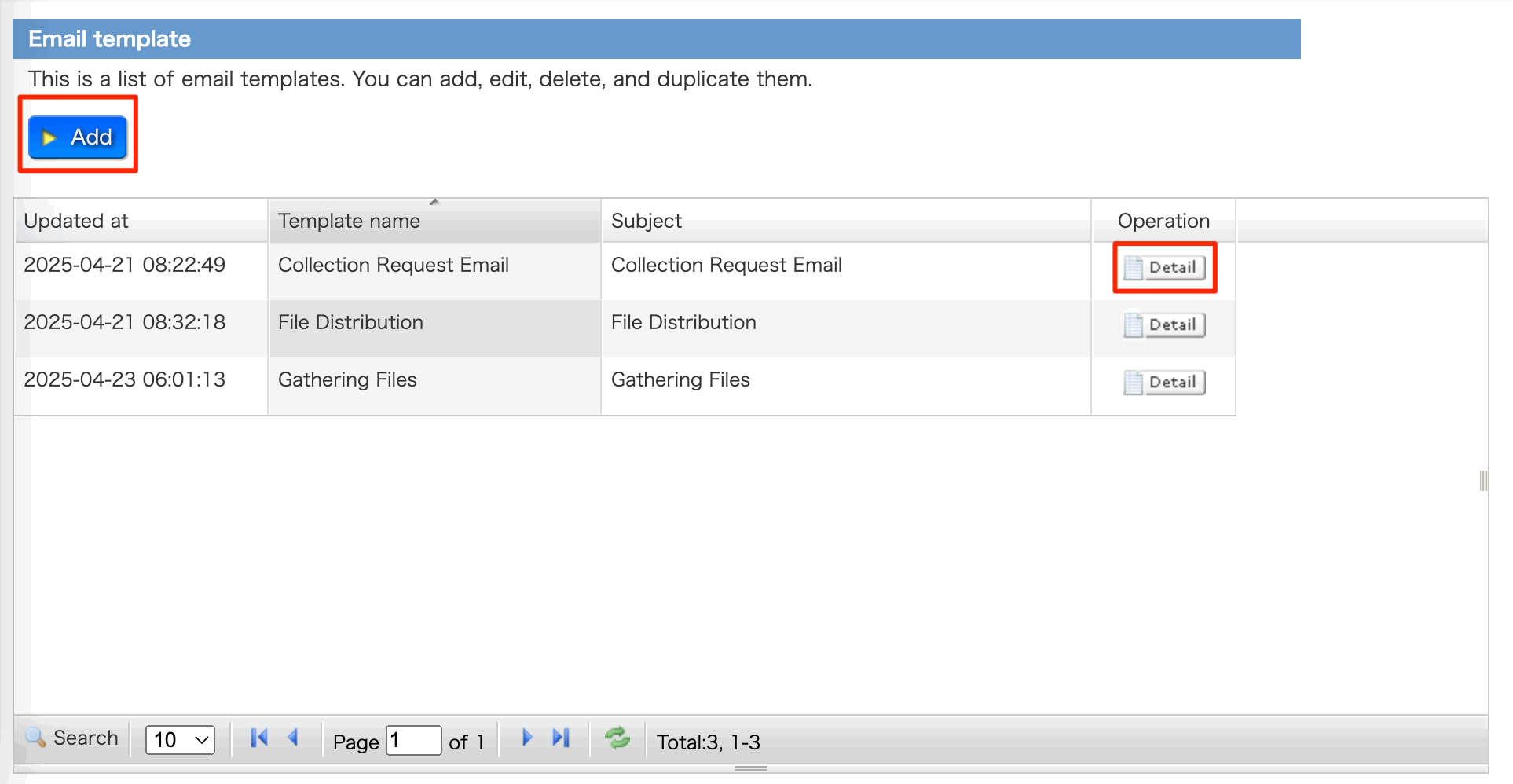Viewport: 1513px width, 784px height.
Task: Click the Operation column header
Action: 1163,222
